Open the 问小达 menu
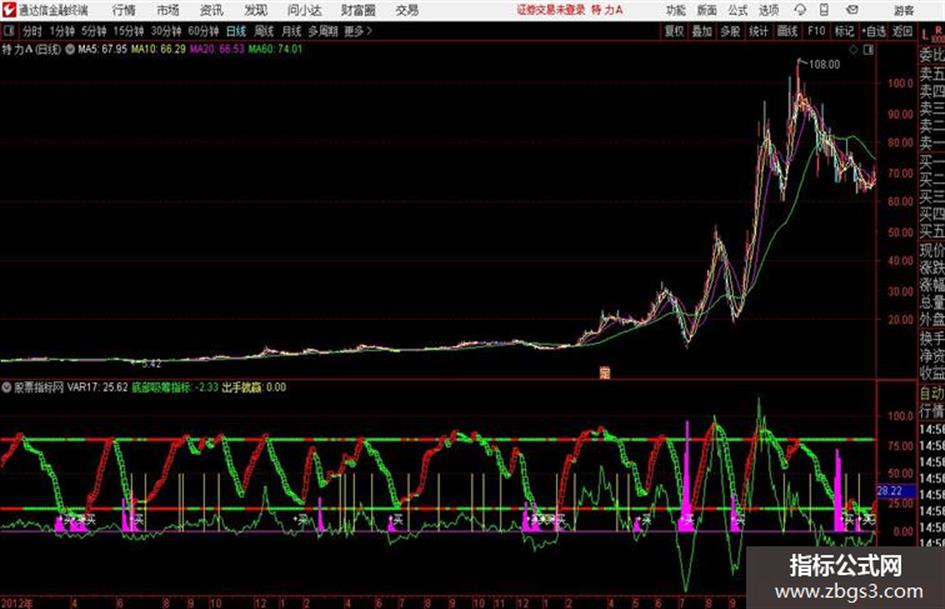This screenshot has width=945, height=609. (x=304, y=10)
